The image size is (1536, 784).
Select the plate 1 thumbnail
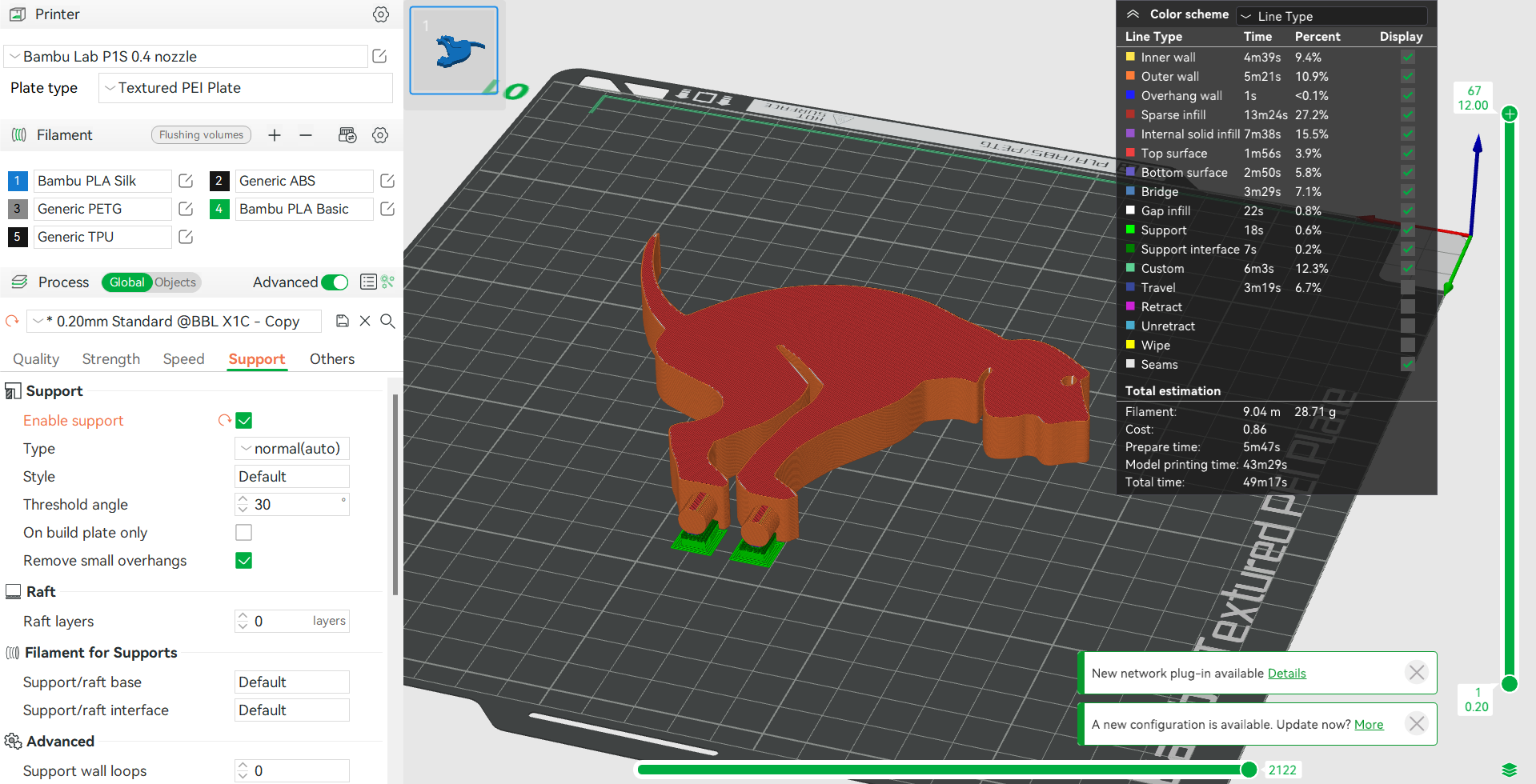[x=454, y=50]
